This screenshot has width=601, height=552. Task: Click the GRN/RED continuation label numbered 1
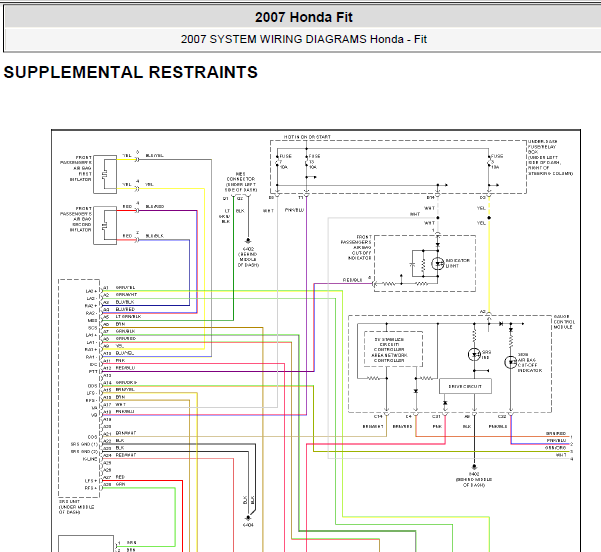[x=556, y=434]
